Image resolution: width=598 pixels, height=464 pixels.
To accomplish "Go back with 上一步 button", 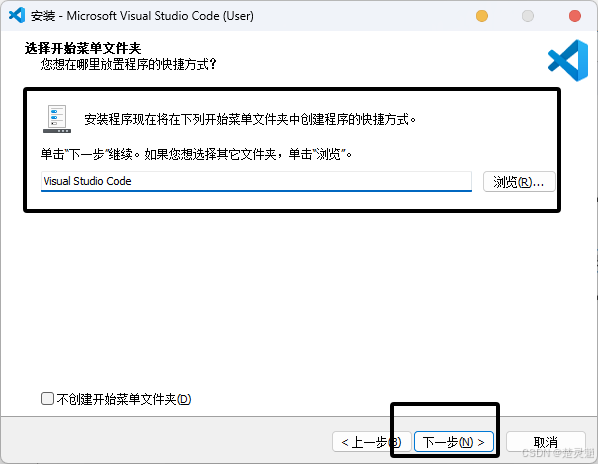I will click(x=371, y=442).
